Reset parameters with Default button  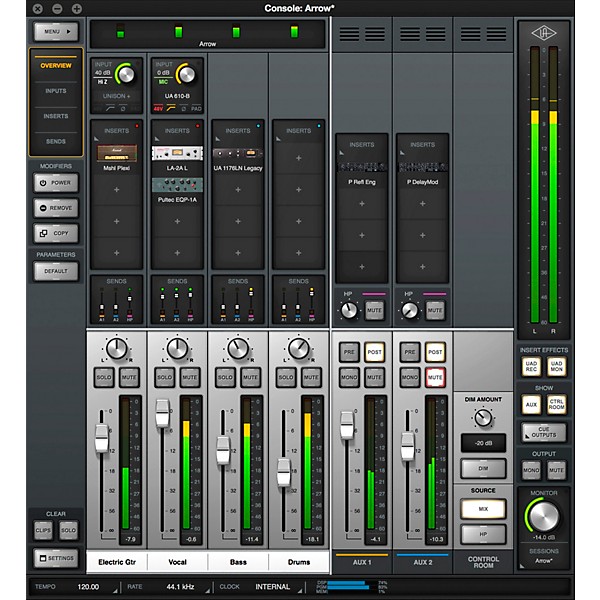(56, 271)
